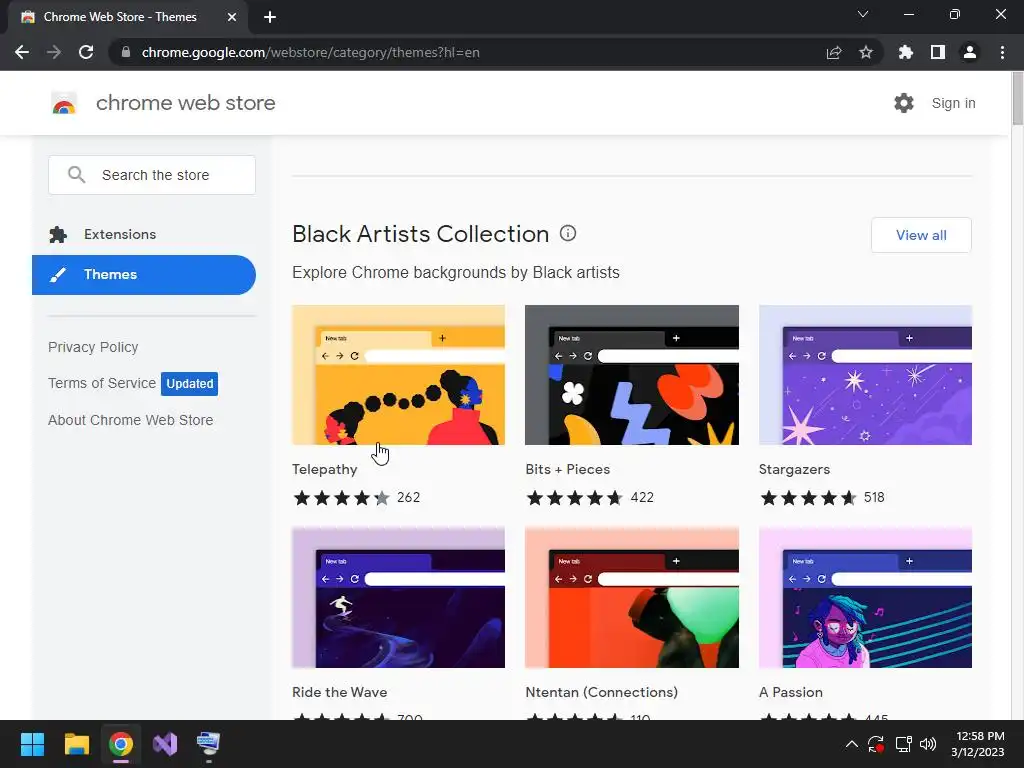Click the Bits + Pieces star rating

[x=575, y=498]
